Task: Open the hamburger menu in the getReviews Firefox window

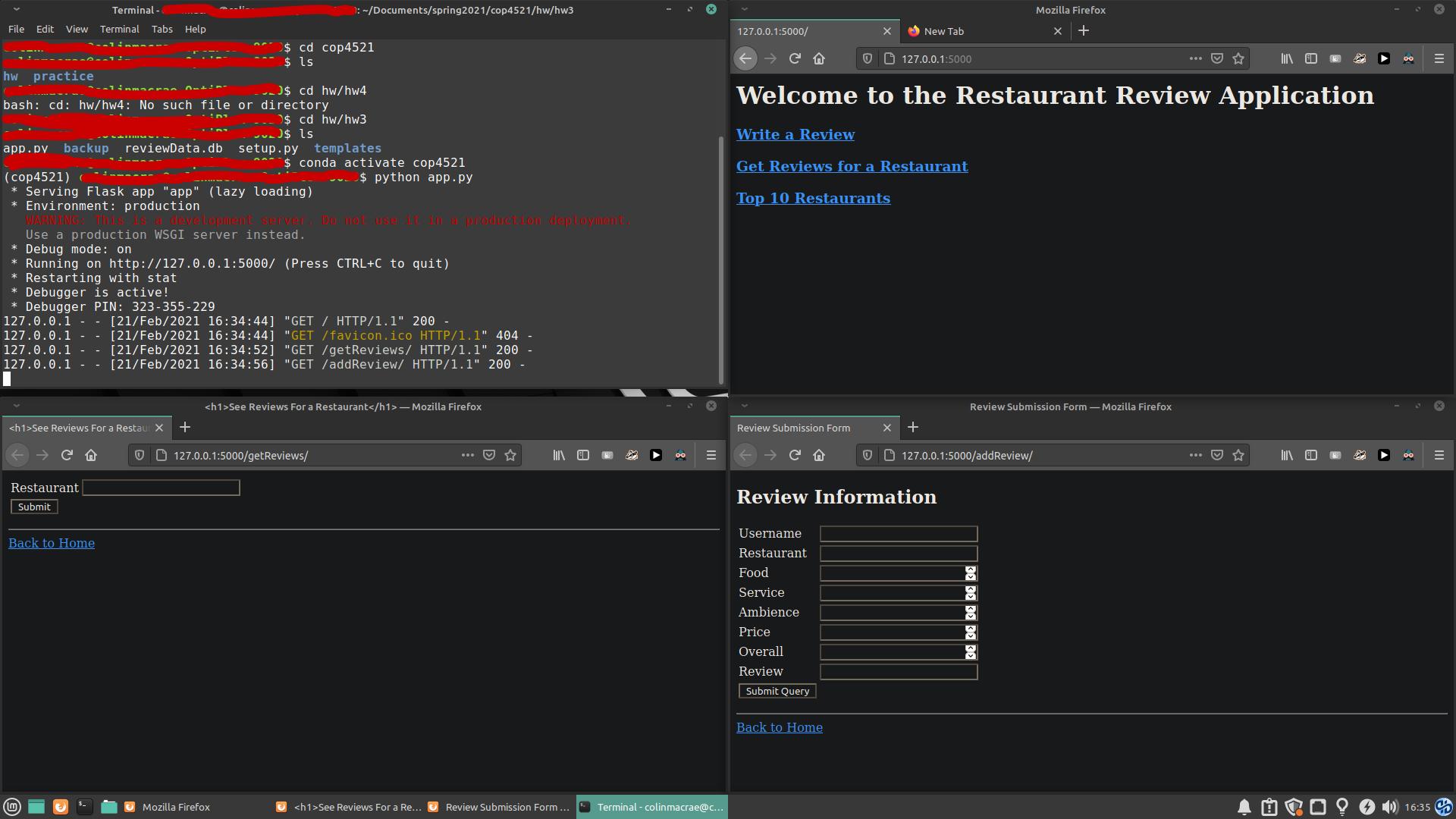Action: [711, 455]
